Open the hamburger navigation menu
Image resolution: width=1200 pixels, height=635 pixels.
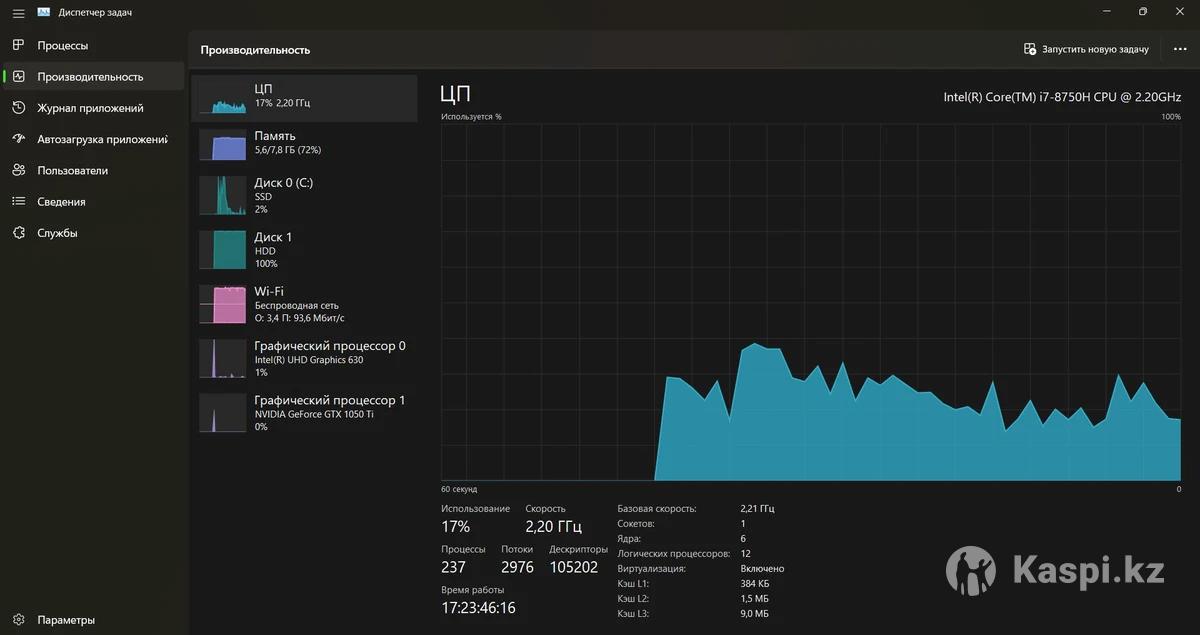pos(18,13)
